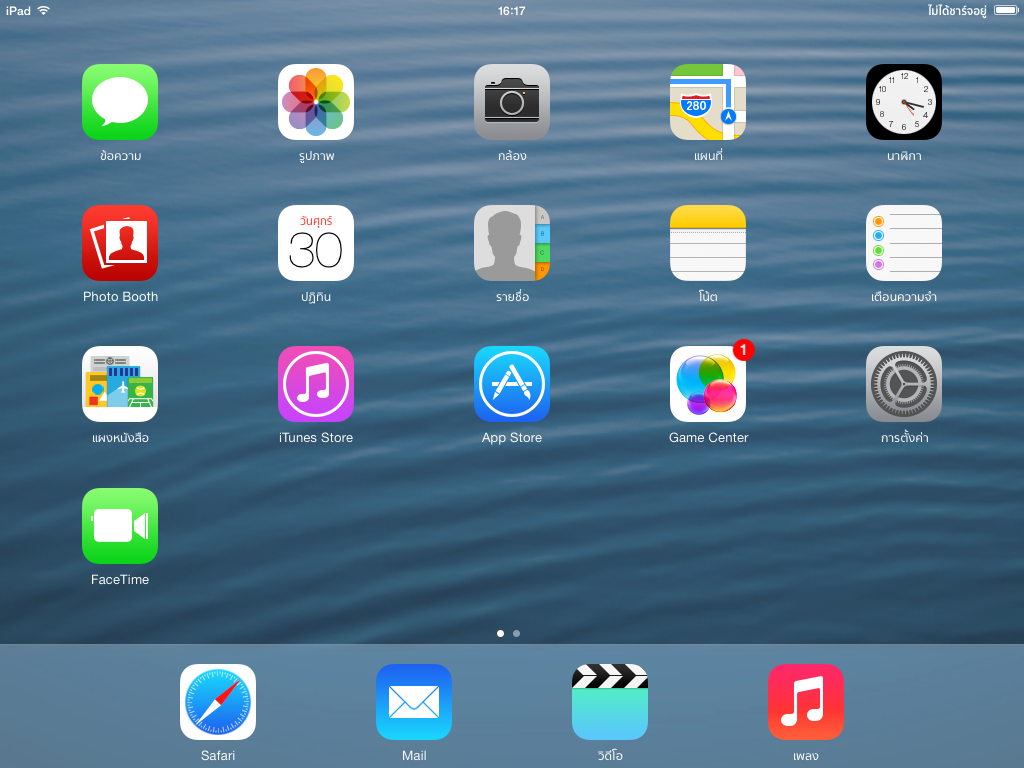Image resolution: width=1024 pixels, height=768 pixels.
Task: Open the Messages app (ข้อความ)
Action: [x=120, y=102]
